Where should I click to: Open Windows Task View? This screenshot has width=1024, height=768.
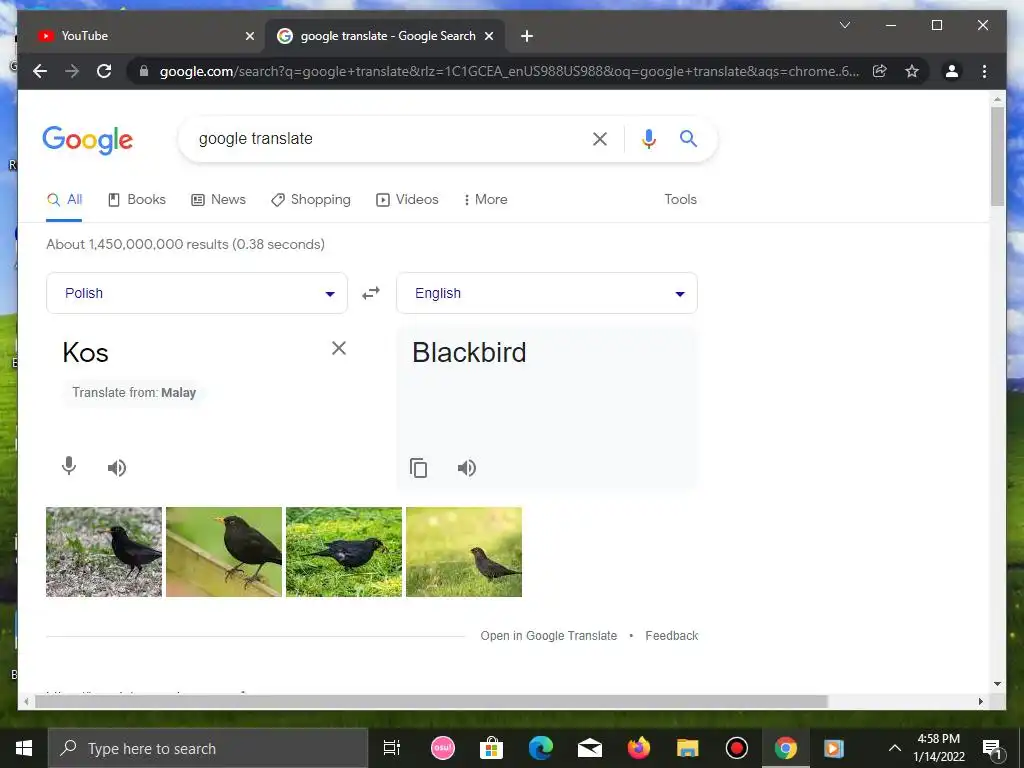[x=392, y=748]
